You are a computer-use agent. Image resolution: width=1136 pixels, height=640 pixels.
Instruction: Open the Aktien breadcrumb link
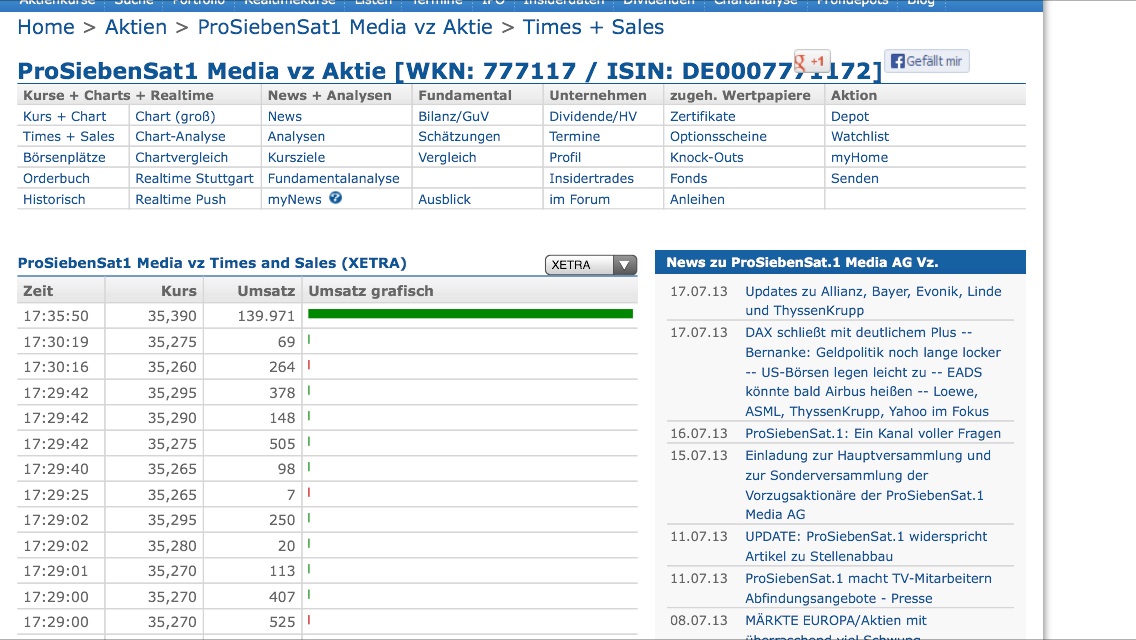click(x=135, y=27)
